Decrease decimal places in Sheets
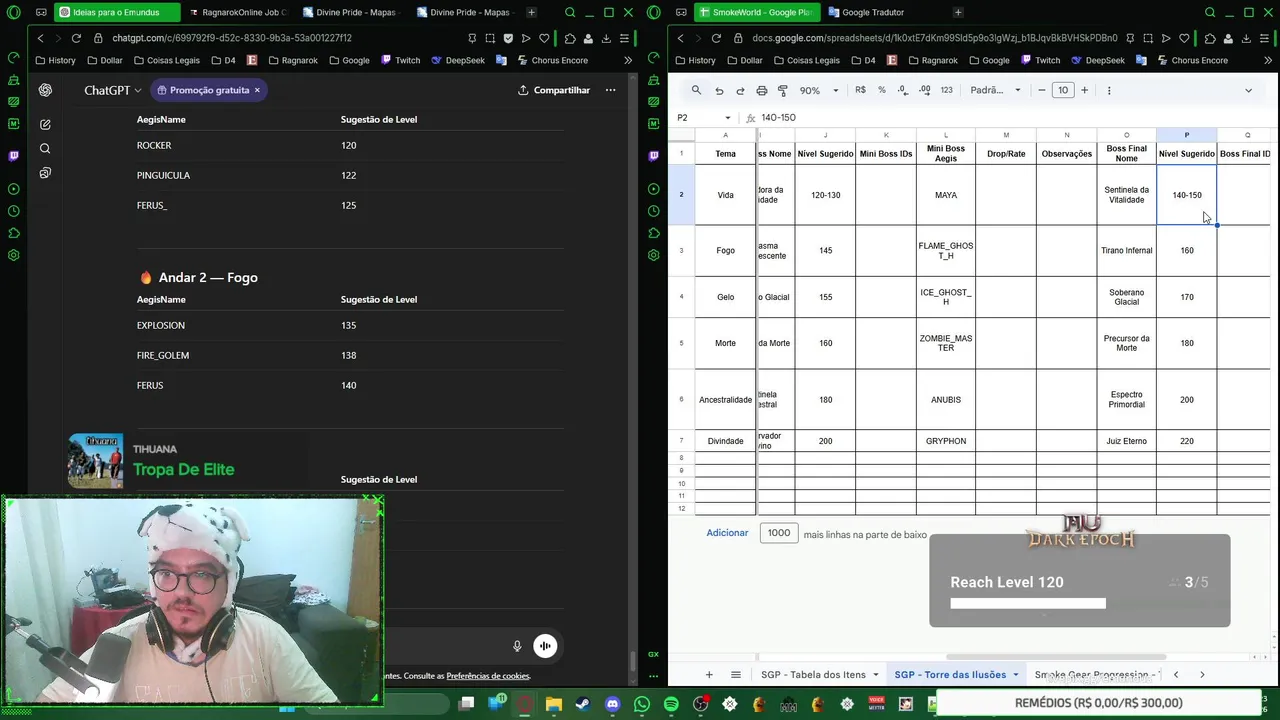 903,90
